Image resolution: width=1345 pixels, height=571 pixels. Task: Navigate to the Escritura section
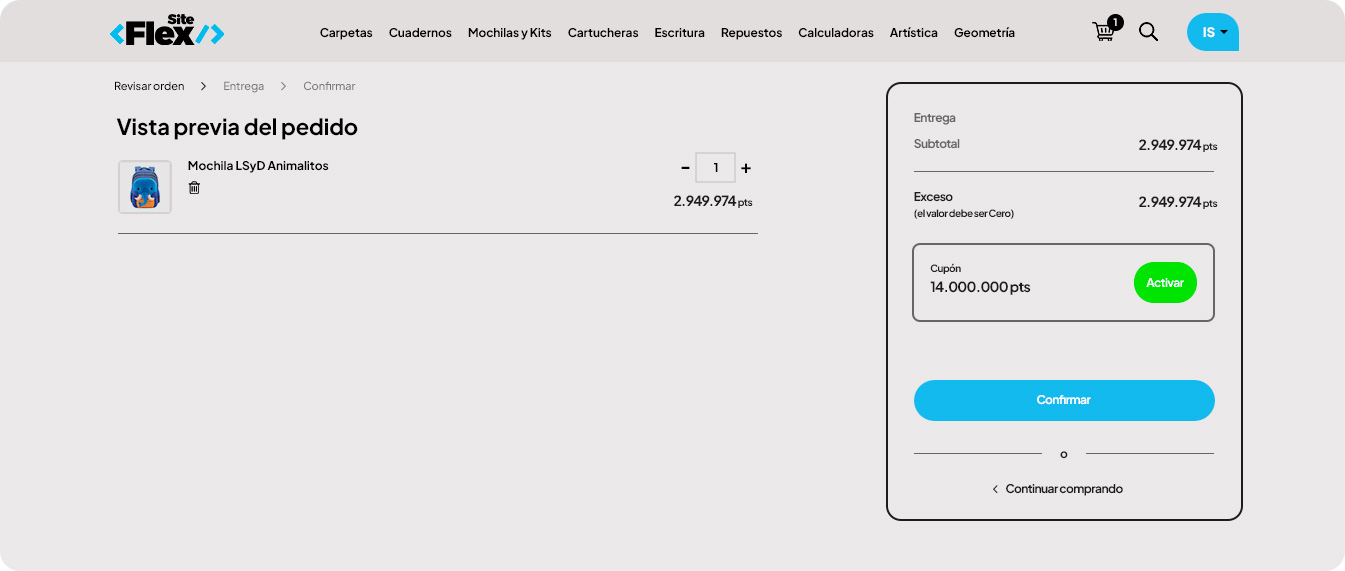(x=679, y=33)
